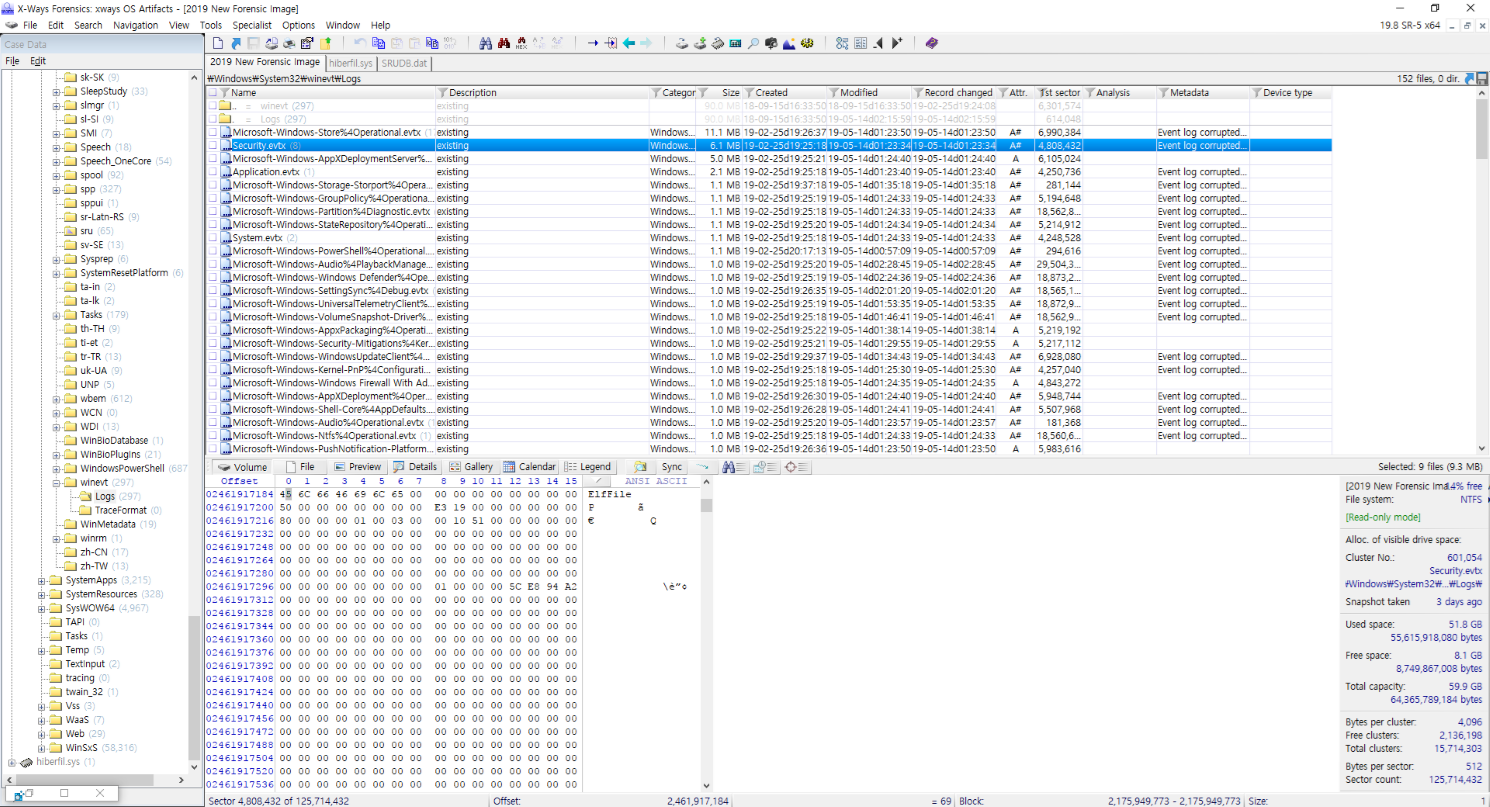The image size is (1490, 807).
Task: Click the crosshair position icon in lower toolbar
Action: tap(797, 467)
